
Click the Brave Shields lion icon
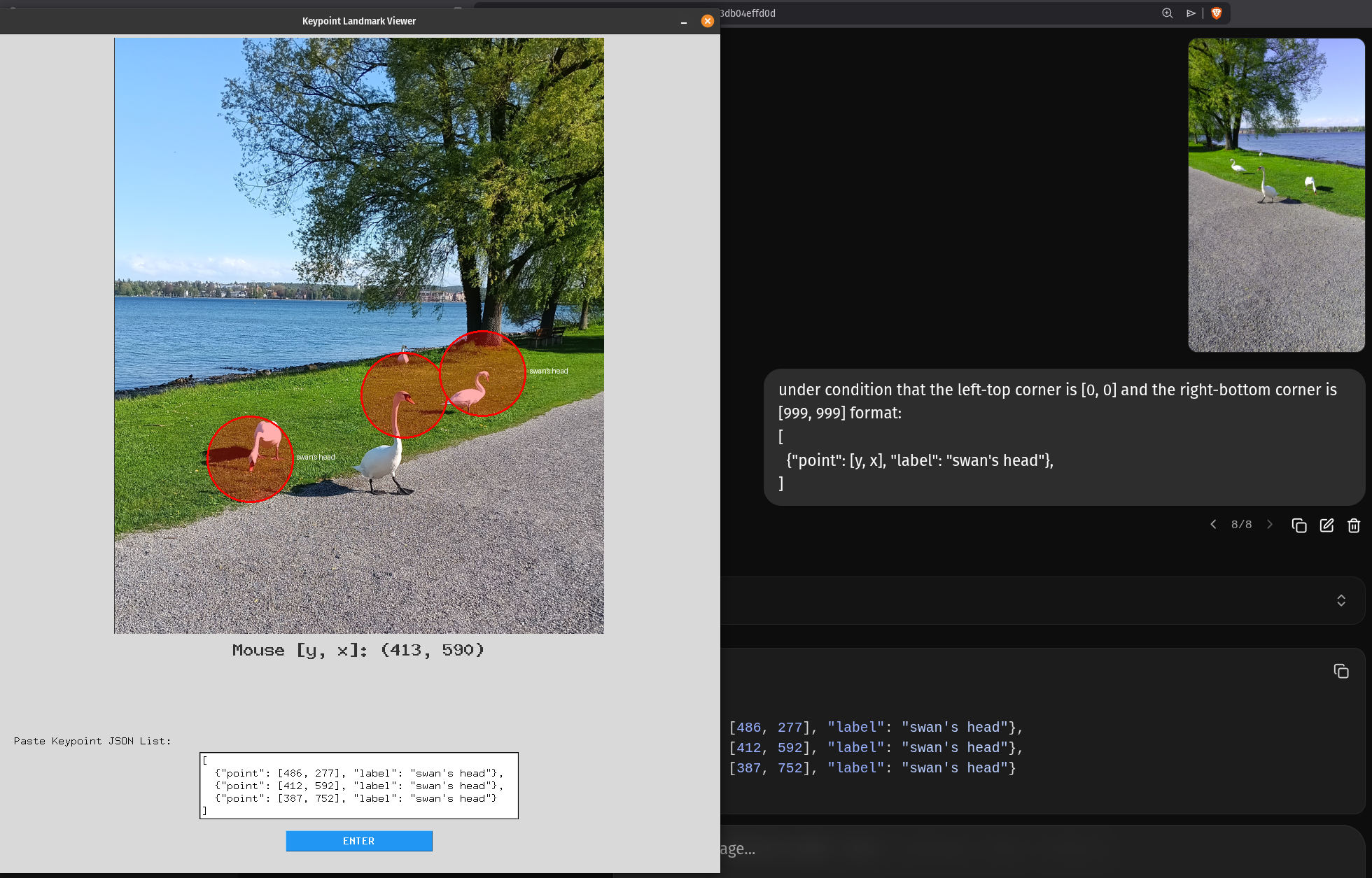pos(1217,13)
